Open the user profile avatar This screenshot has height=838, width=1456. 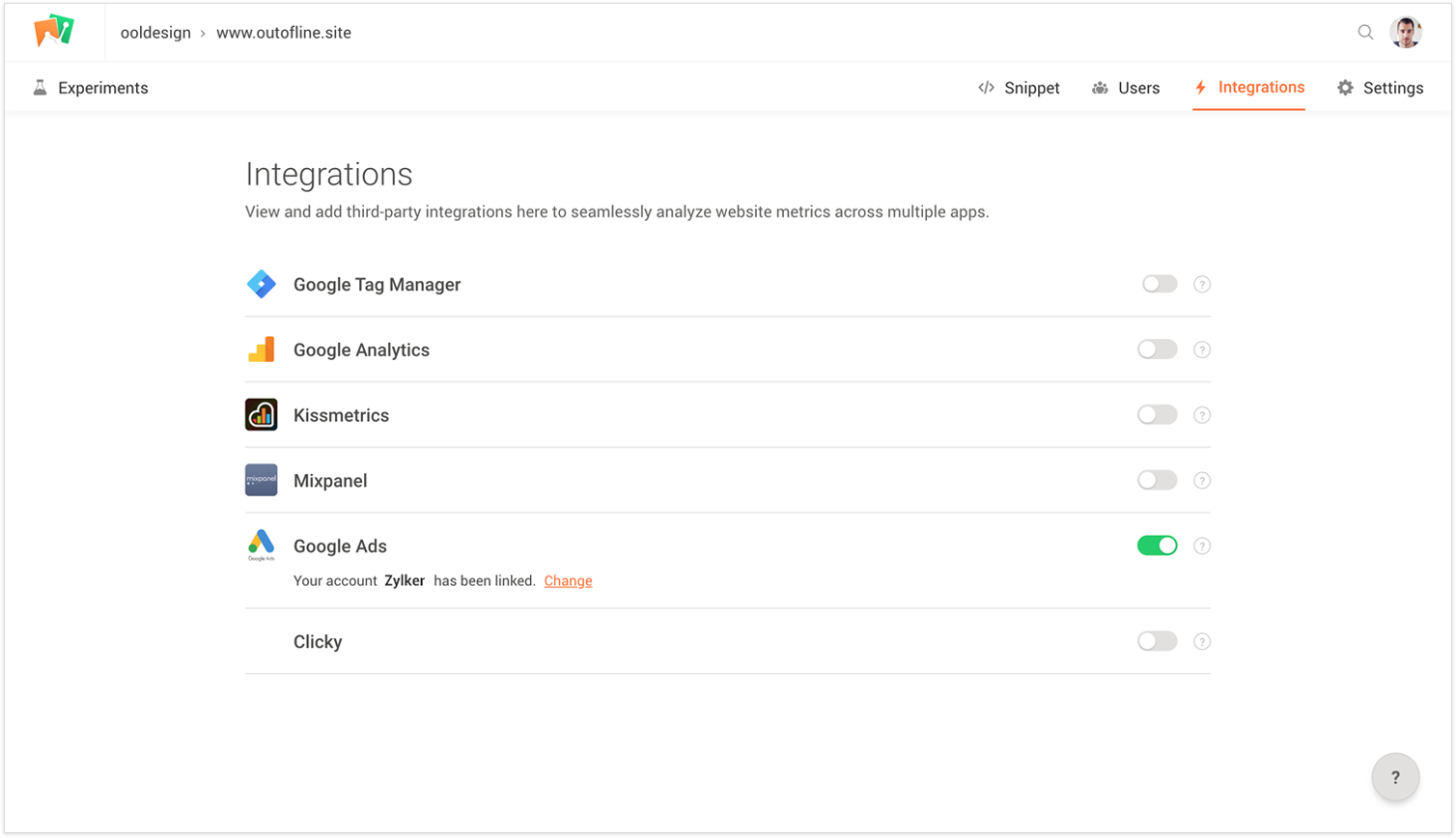pyautogui.click(x=1406, y=32)
